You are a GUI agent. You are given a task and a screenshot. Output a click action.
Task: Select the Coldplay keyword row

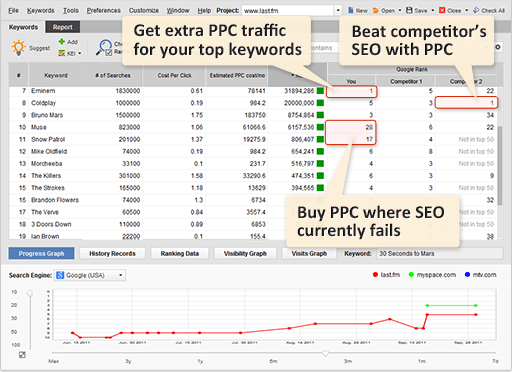pos(253,103)
